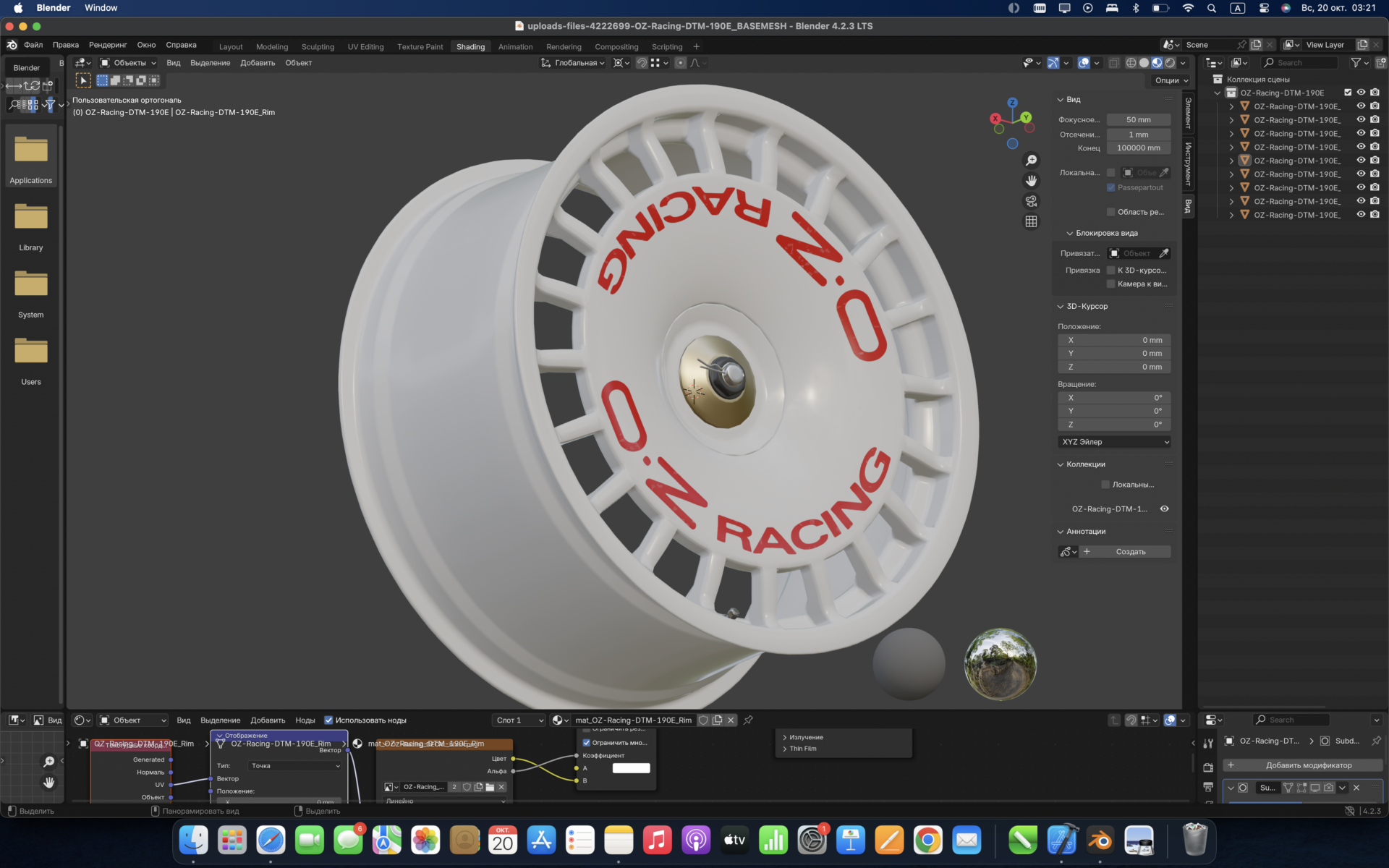Add a new workspace with the plus icon

coord(696,46)
